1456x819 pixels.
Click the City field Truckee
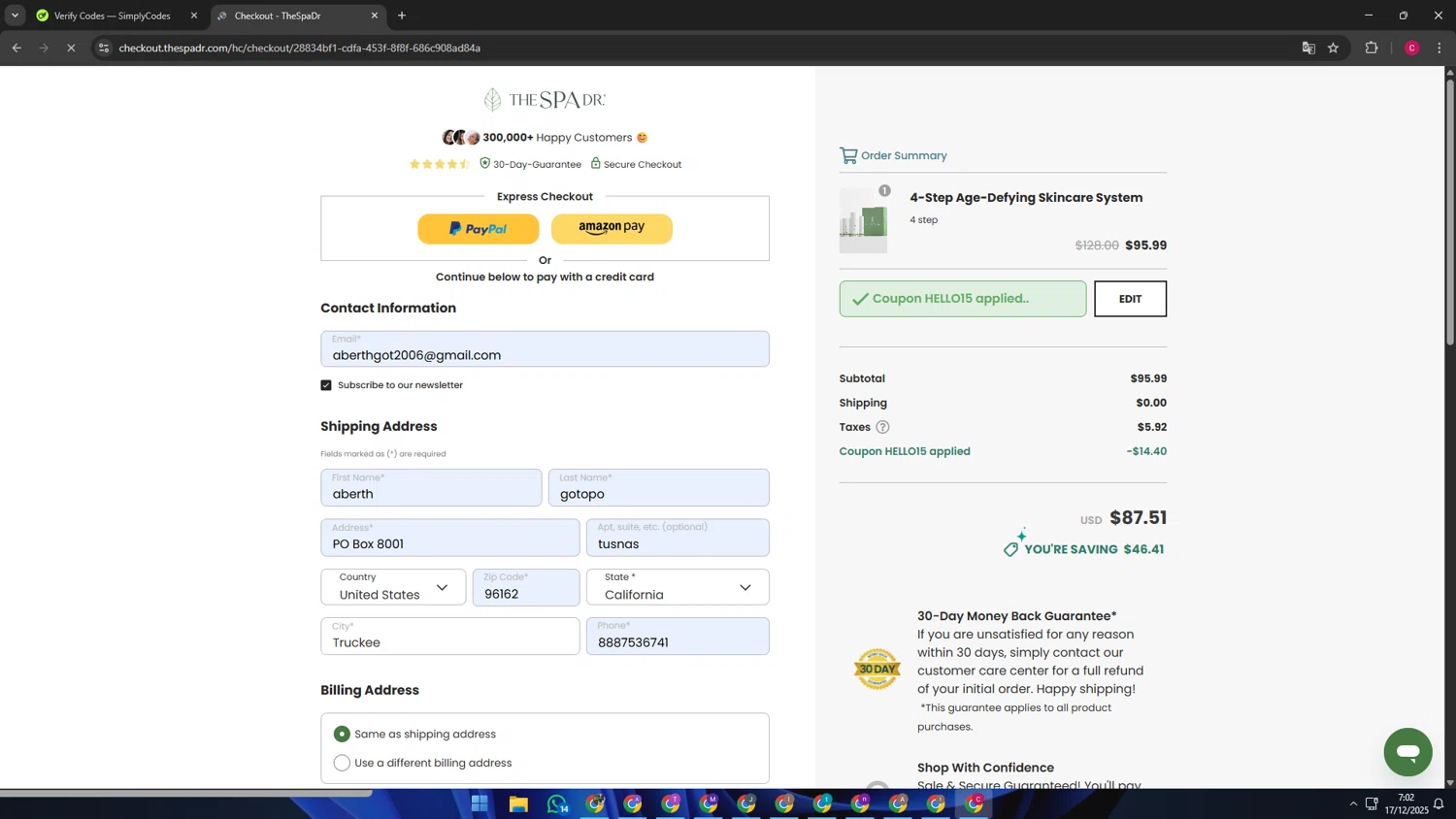[449, 637]
